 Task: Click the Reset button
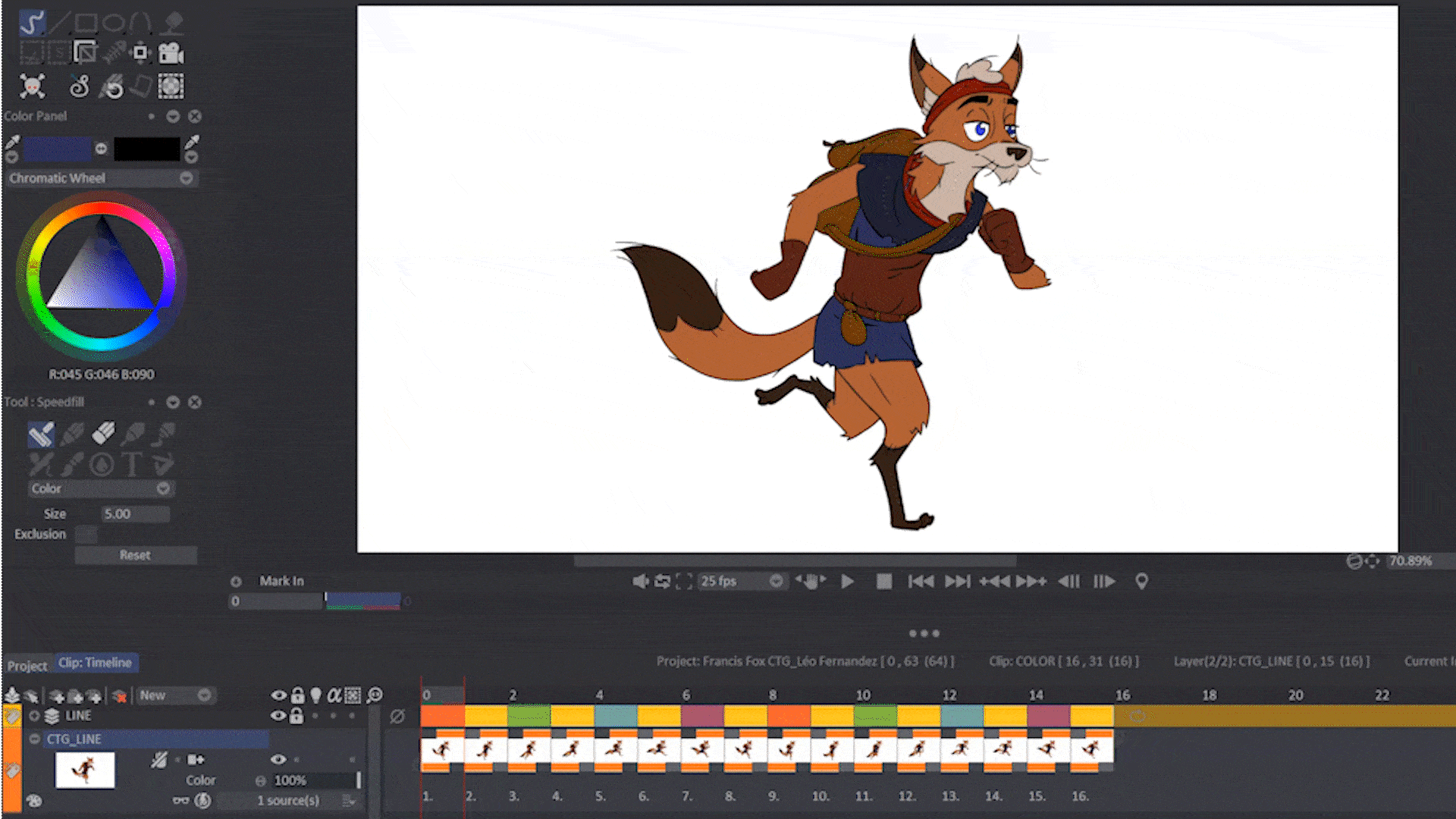pyautogui.click(x=135, y=555)
